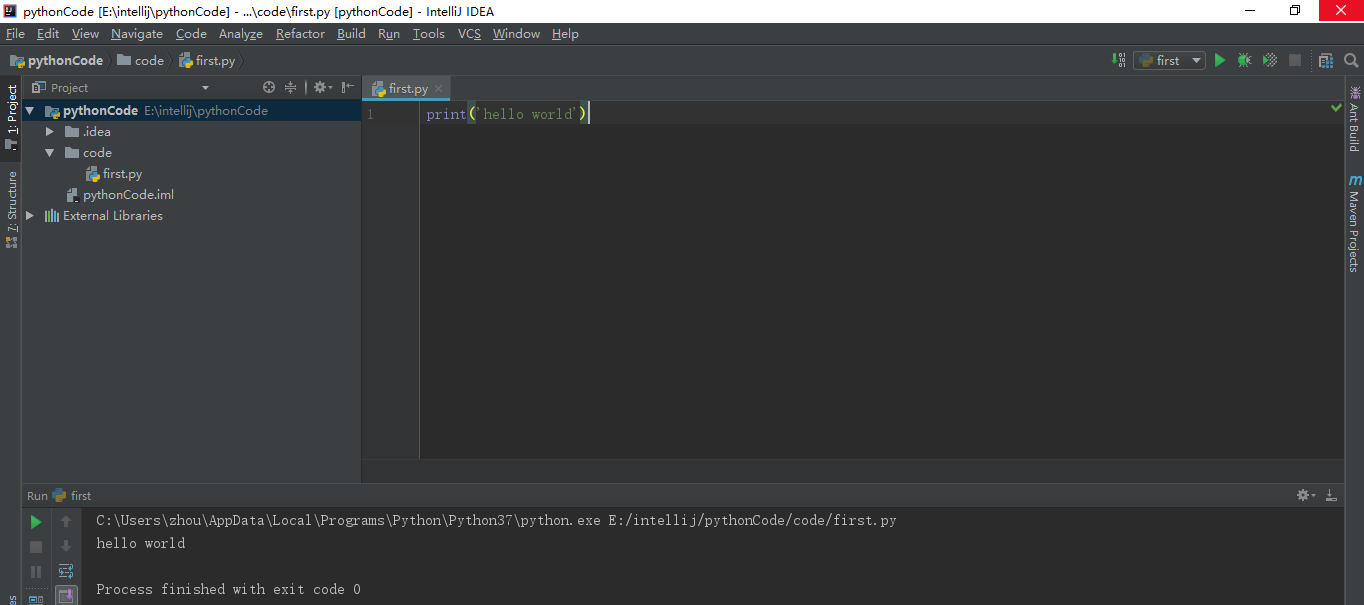
Task: Click line number 1 gutter in editor
Action: click(370, 114)
